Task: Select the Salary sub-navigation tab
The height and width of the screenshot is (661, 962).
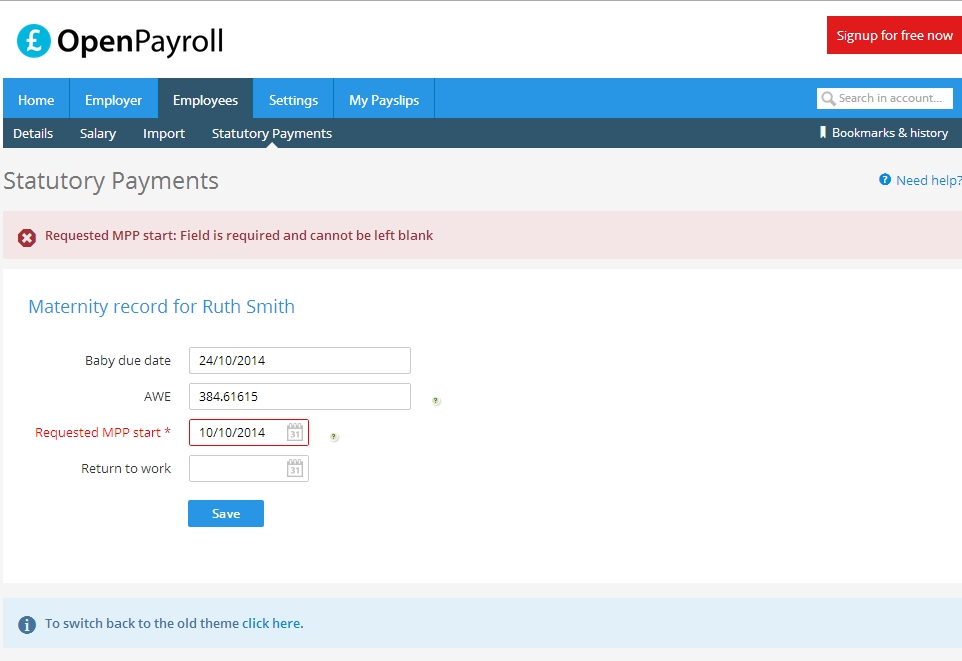Action: pyautogui.click(x=97, y=132)
